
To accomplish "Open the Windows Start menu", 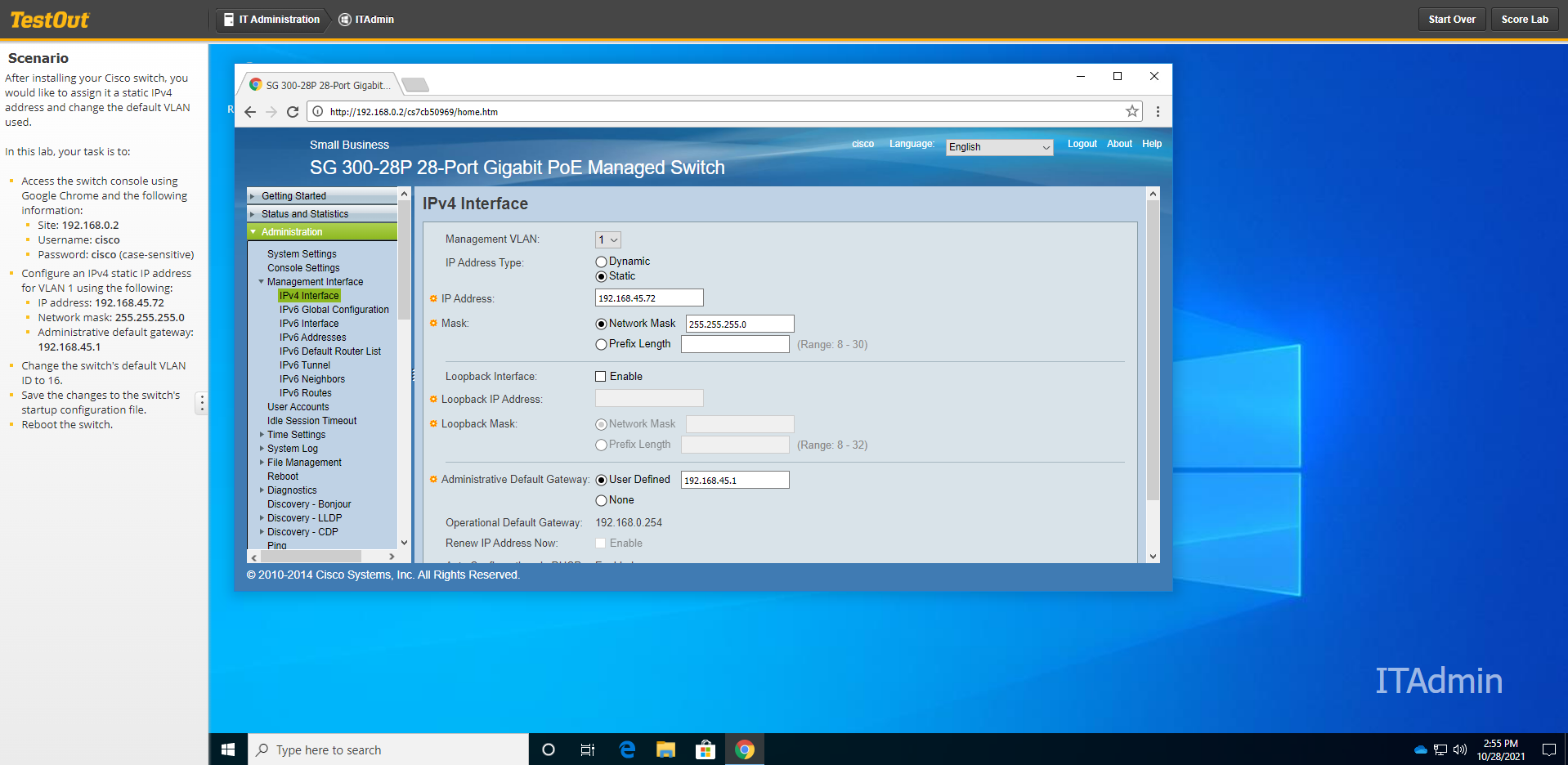I will tap(228, 749).
